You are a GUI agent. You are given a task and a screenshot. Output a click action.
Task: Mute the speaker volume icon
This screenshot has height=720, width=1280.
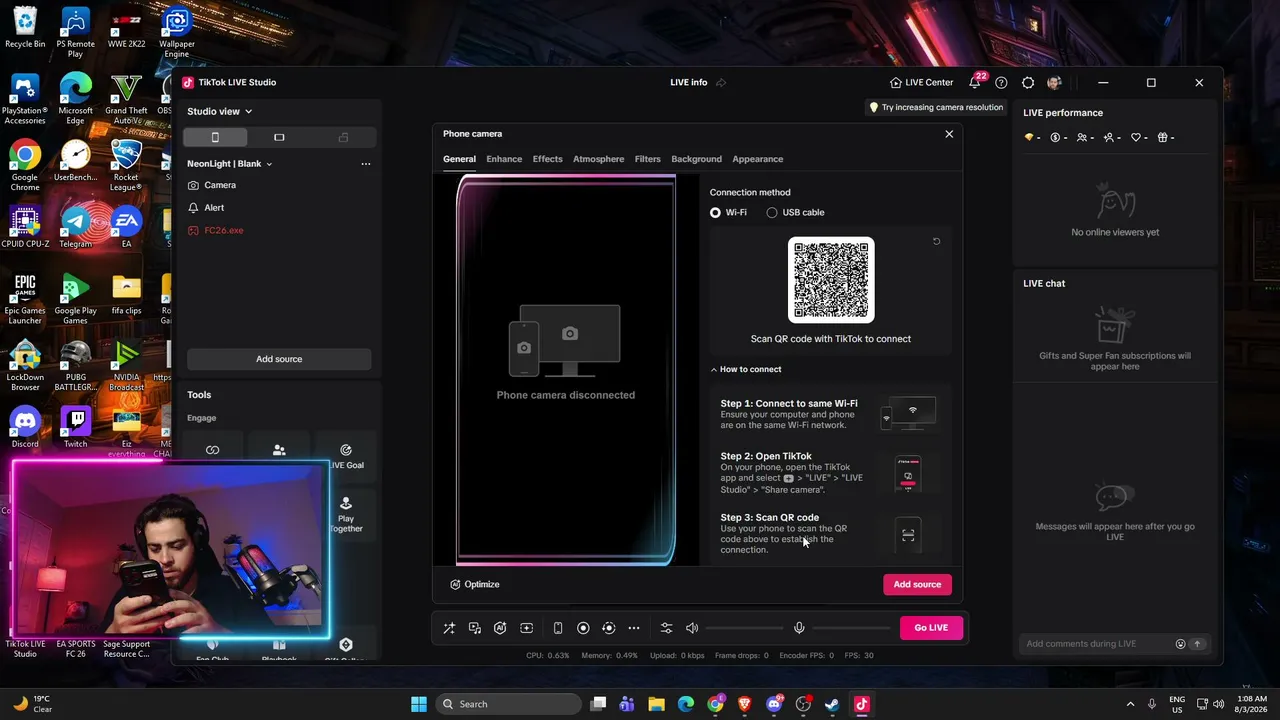click(692, 628)
